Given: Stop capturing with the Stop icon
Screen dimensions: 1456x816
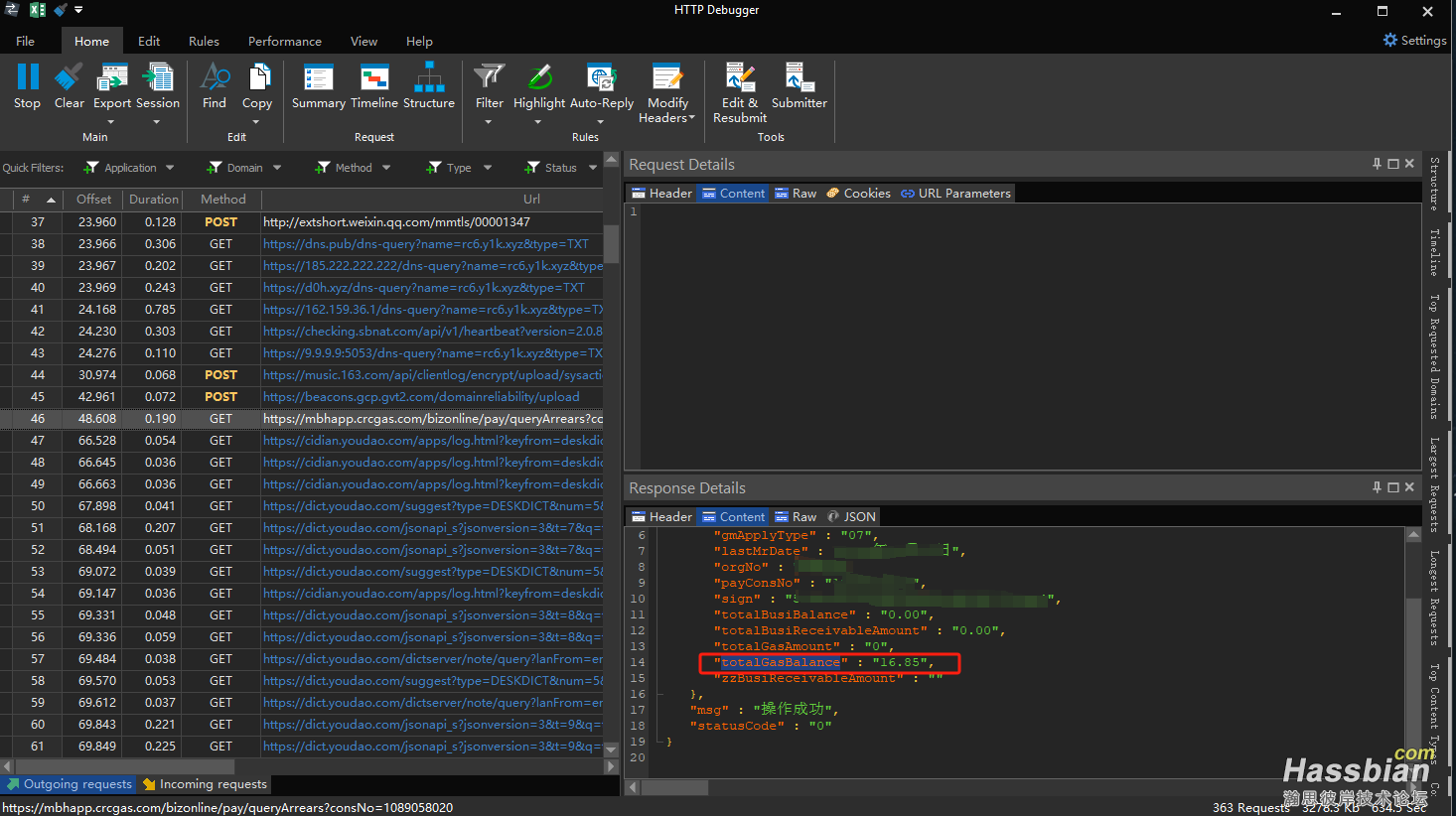Looking at the screenshot, I should [28, 76].
